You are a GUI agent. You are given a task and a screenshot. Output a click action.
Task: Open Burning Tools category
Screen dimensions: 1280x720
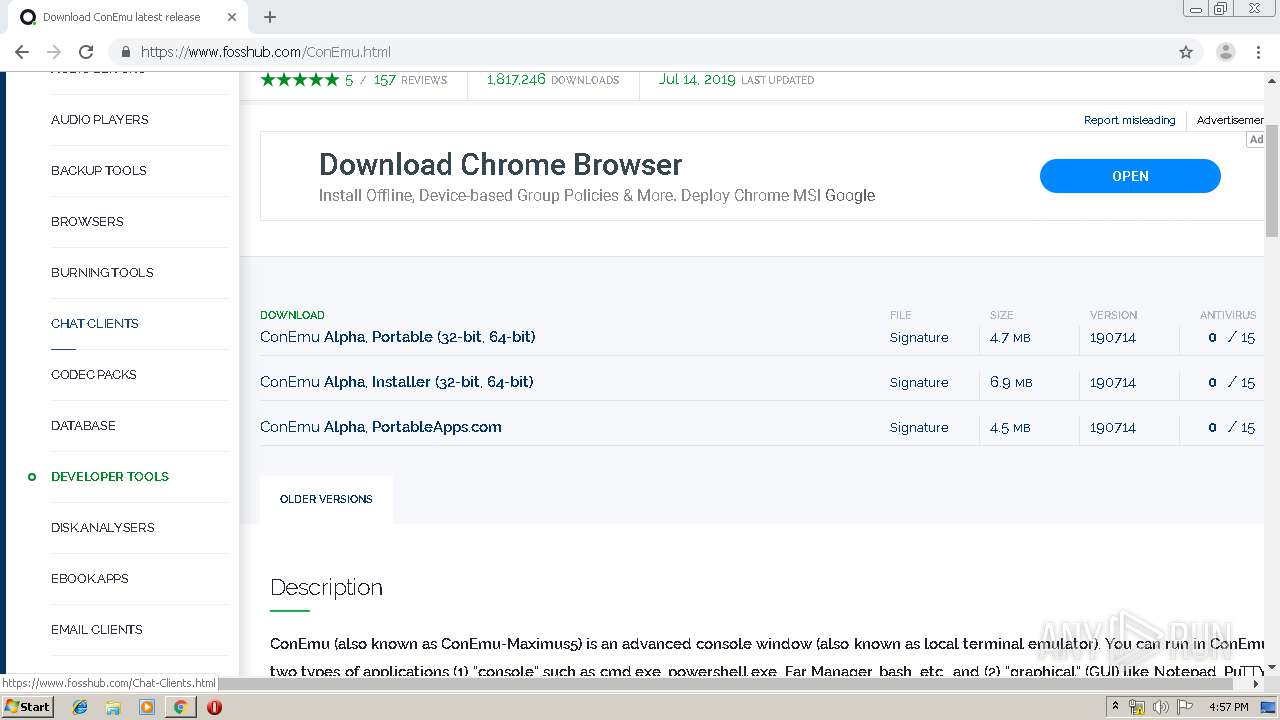(x=102, y=272)
